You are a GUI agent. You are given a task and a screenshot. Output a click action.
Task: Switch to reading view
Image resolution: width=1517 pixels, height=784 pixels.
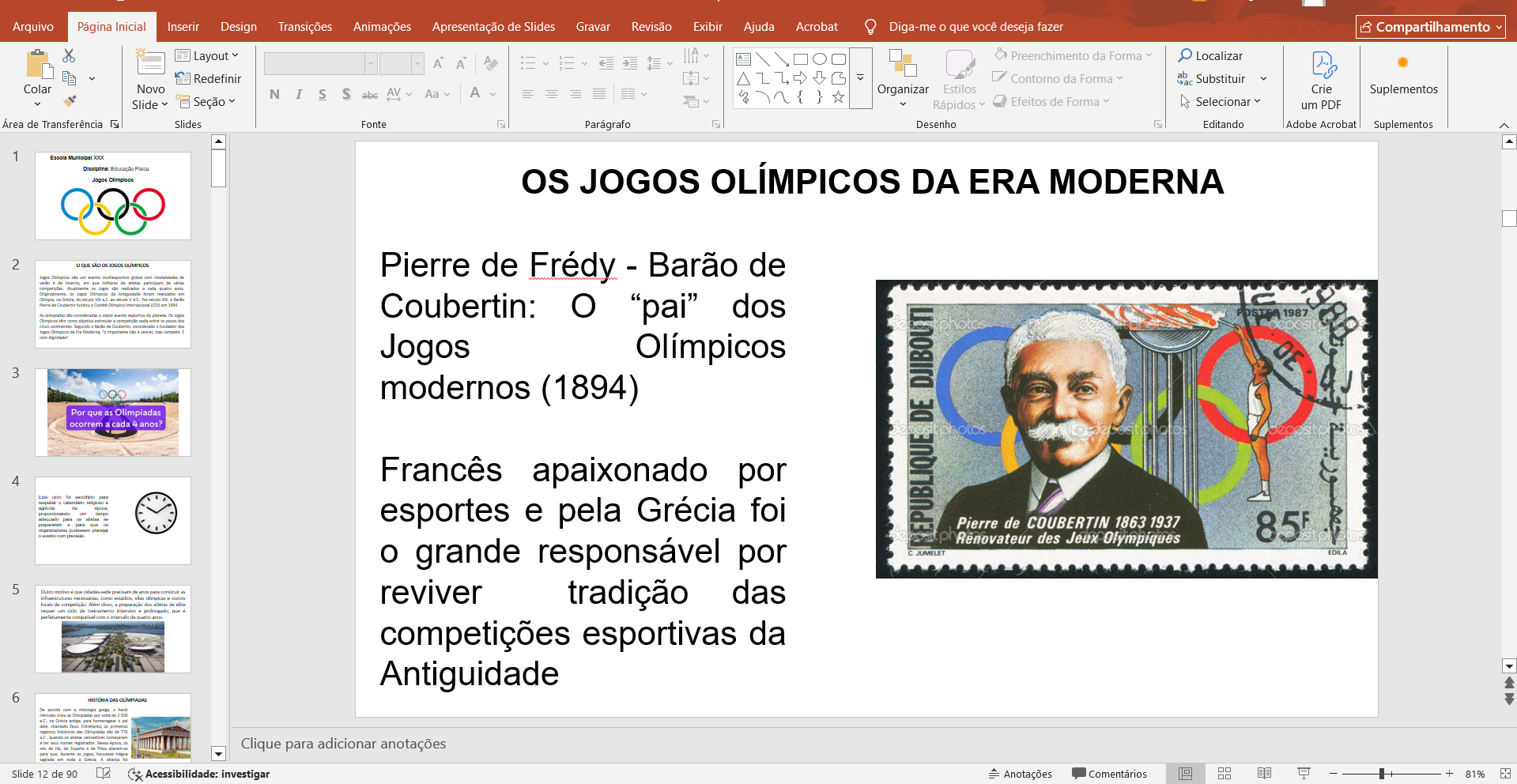(1264, 774)
